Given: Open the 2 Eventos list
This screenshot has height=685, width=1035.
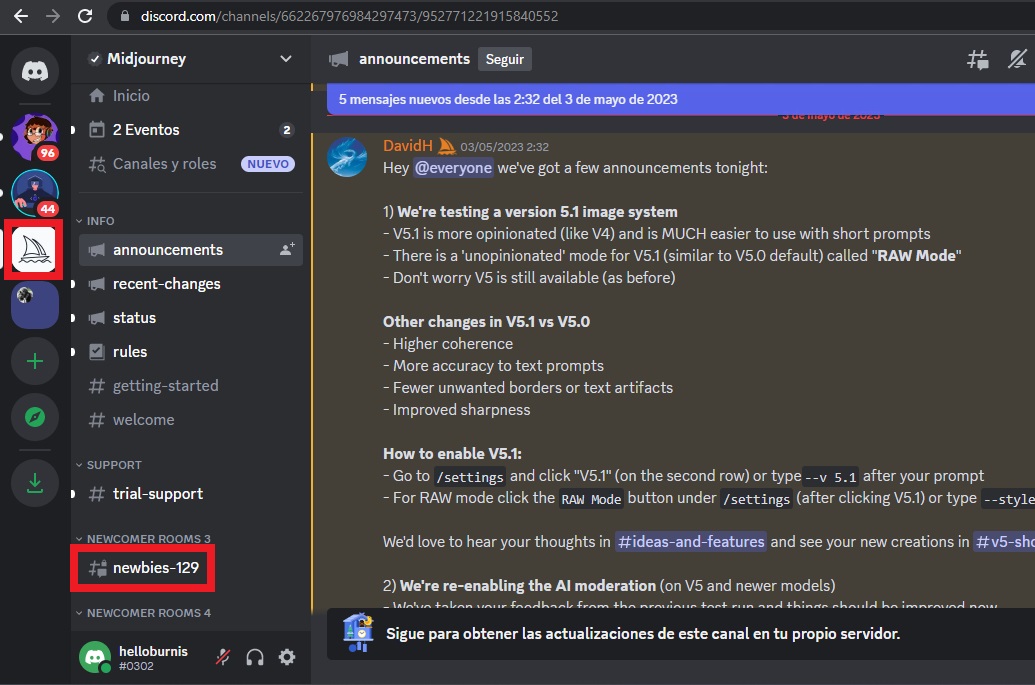Looking at the screenshot, I should click(191, 130).
